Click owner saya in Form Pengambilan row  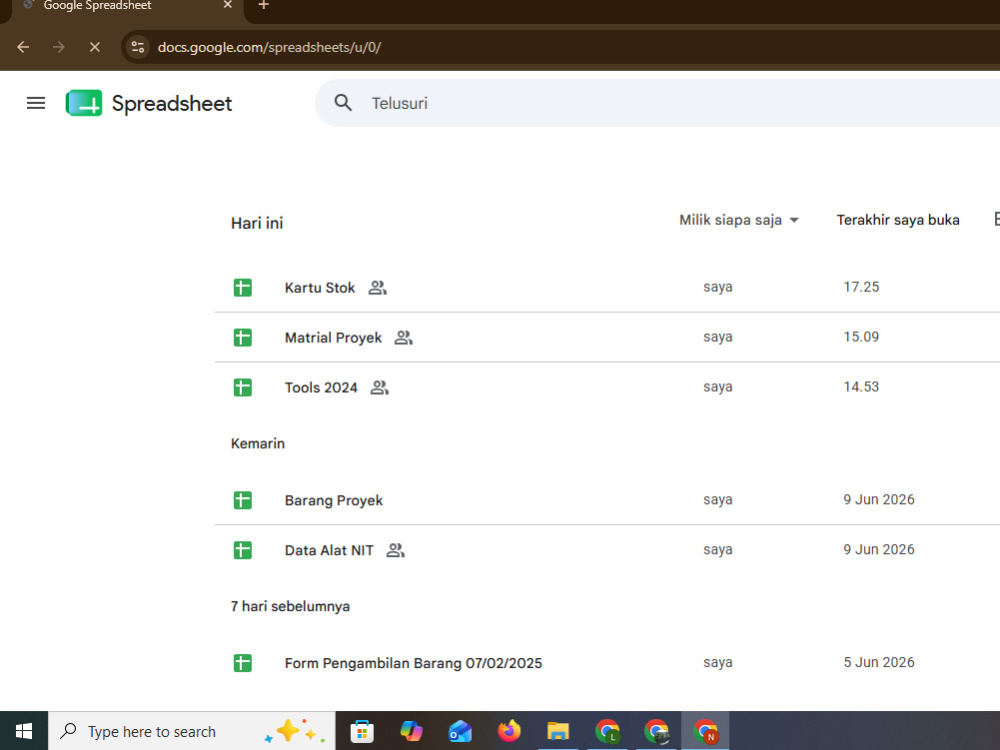point(717,662)
